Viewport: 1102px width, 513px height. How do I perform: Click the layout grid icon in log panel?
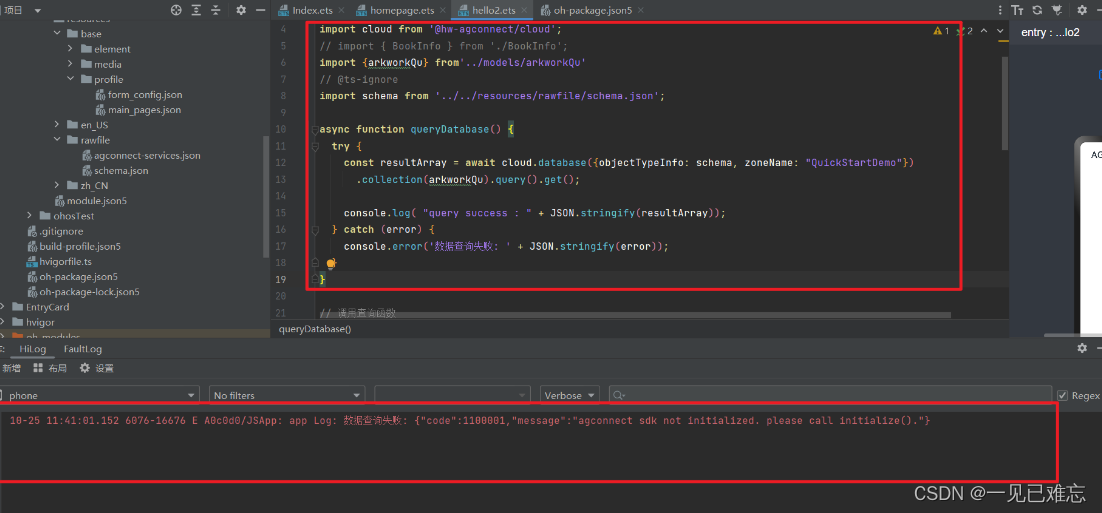click(x=38, y=368)
